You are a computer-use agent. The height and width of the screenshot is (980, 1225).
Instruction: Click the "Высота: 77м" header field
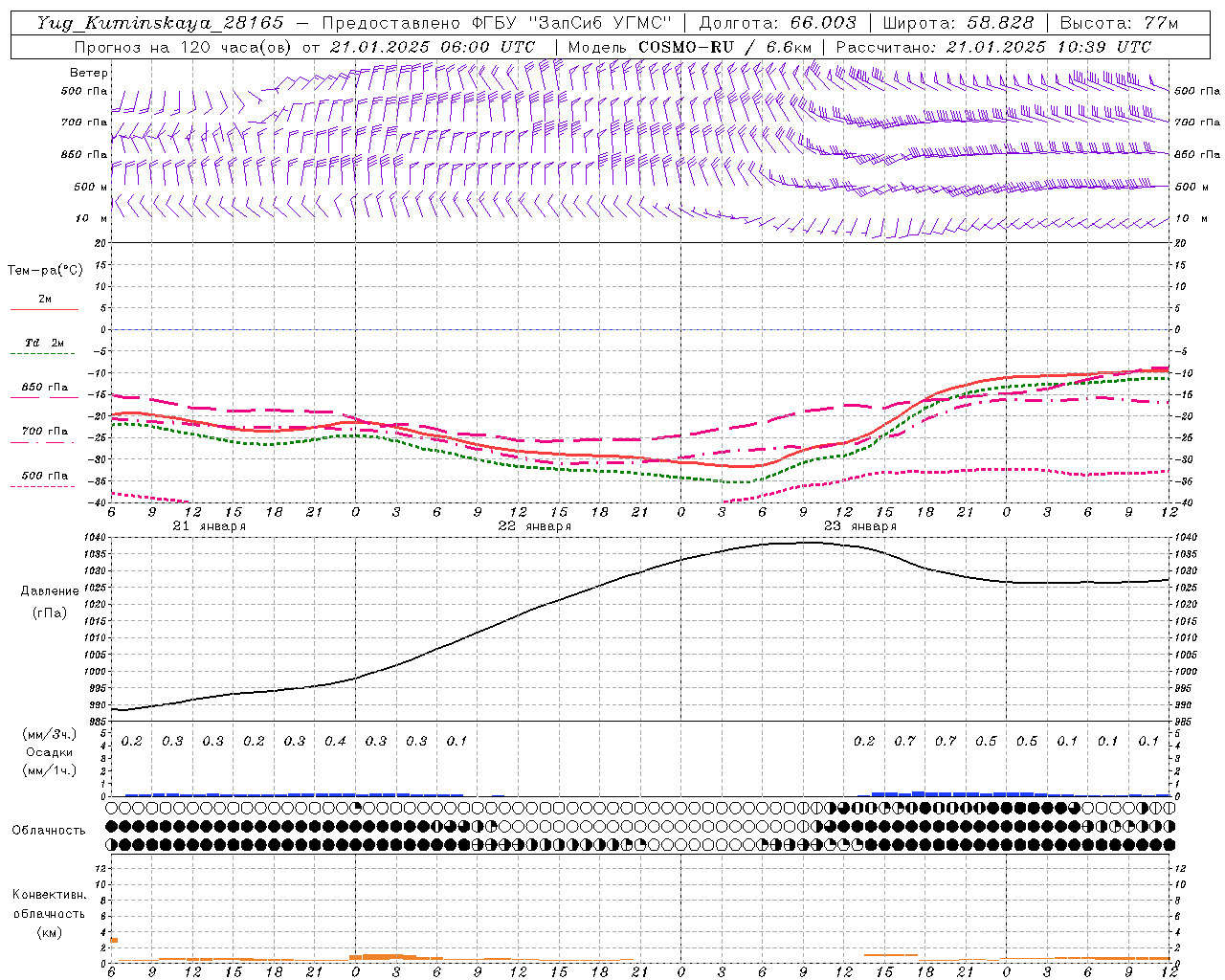click(1119, 23)
